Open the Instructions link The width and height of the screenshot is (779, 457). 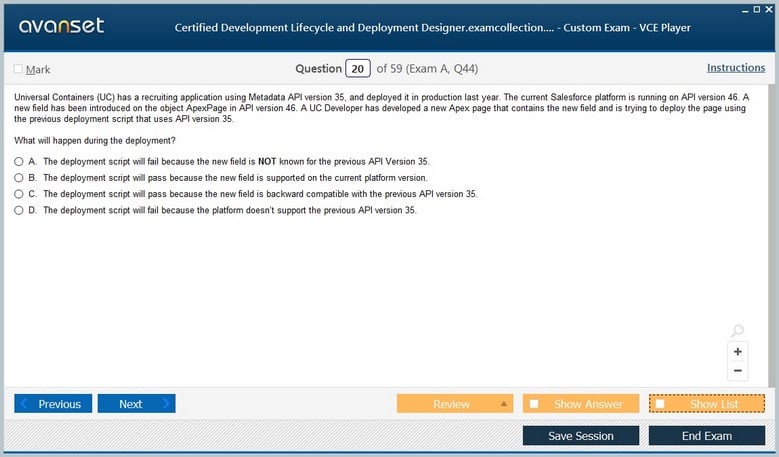(736, 68)
